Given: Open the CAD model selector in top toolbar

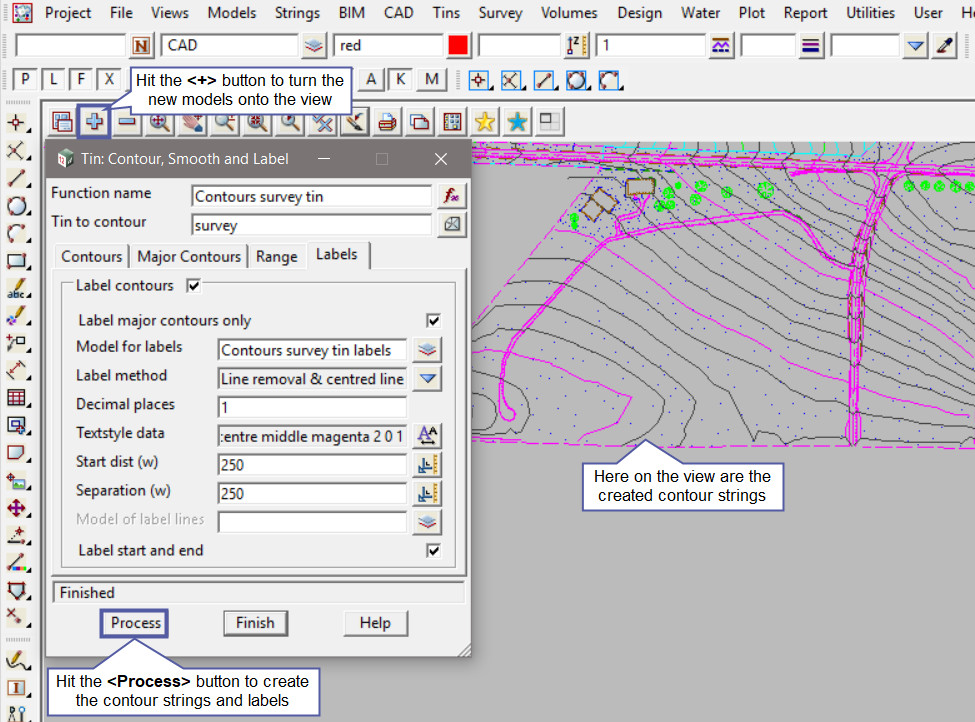Looking at the screenshot, I should pos(314,45).
